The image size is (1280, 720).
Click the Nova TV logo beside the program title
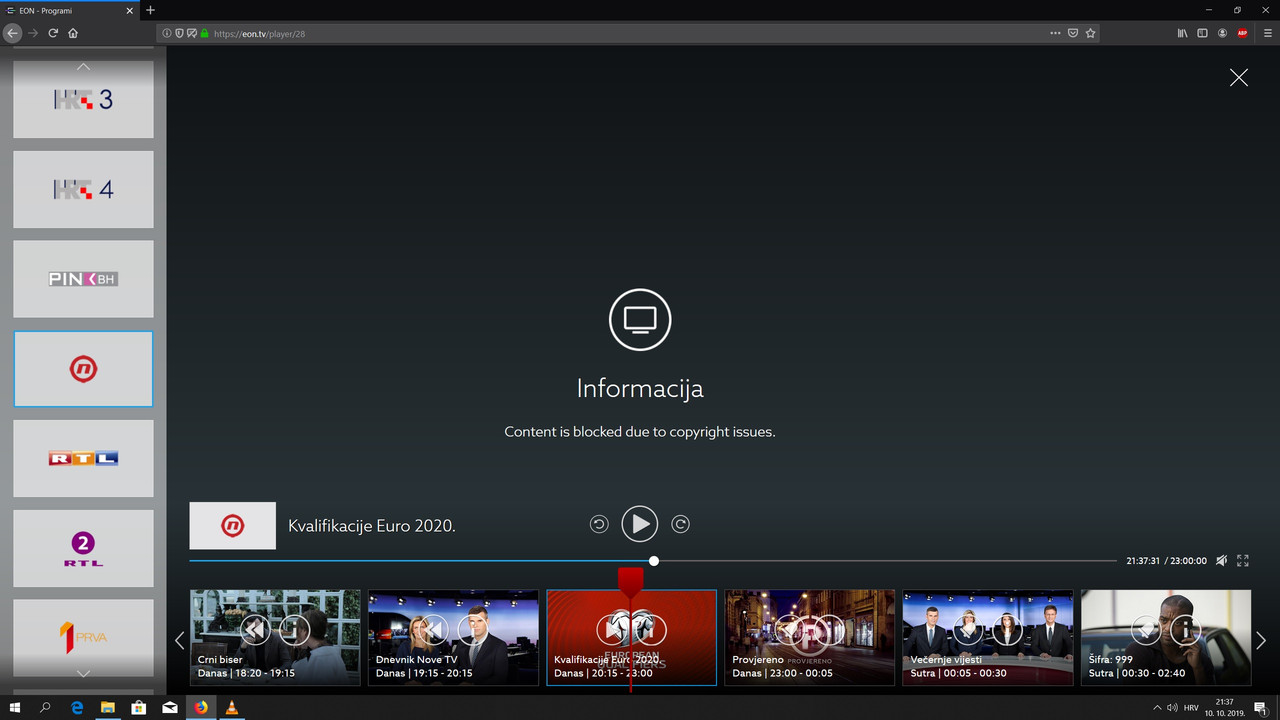(x=233, y=525)
